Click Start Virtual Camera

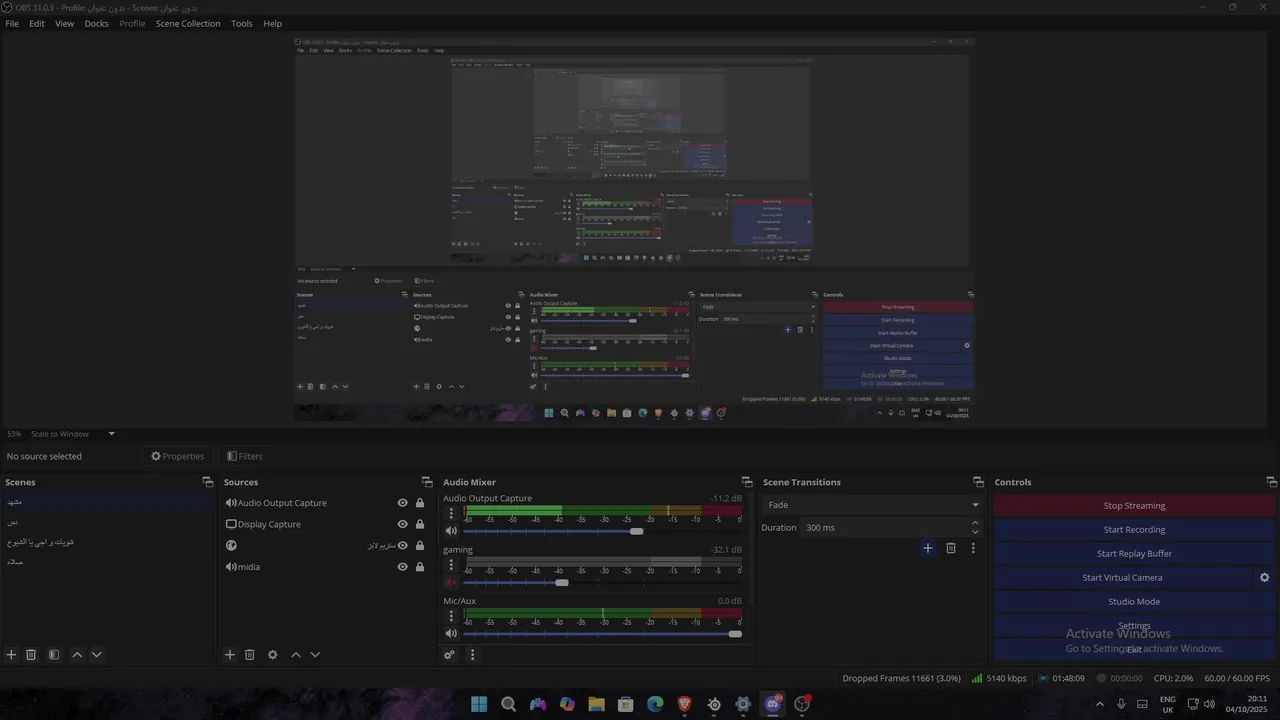1122,578
